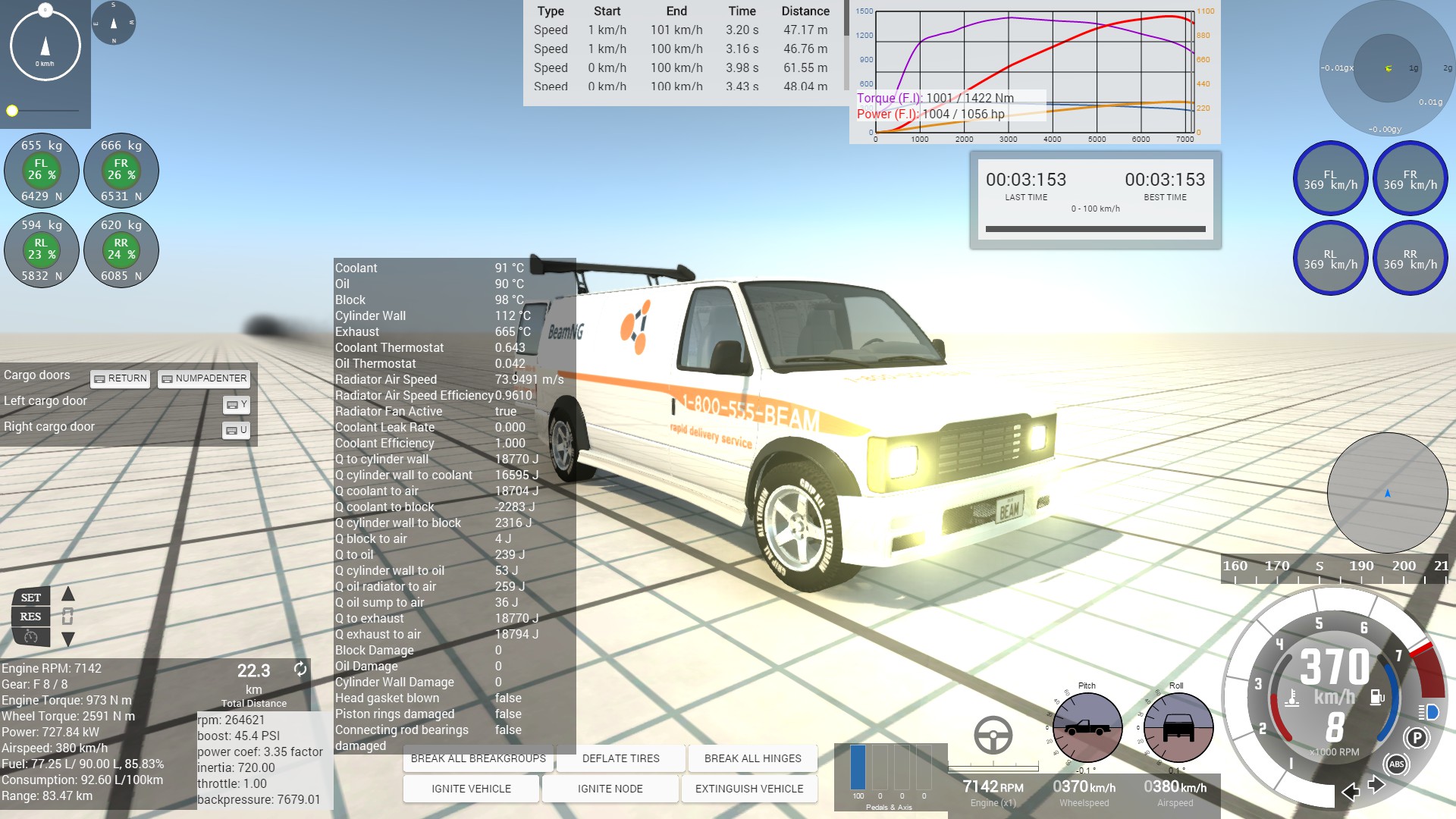Click the ABS indicator icon
Screen dimensions: 1456x819
1397,764
